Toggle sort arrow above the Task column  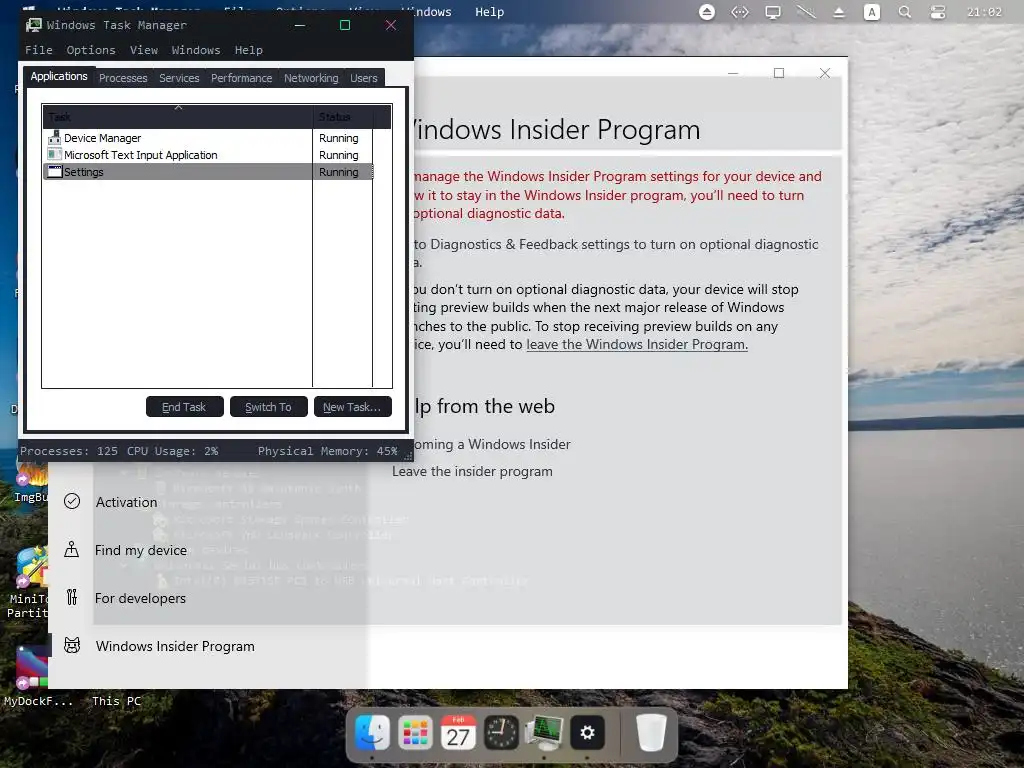[x=178, y=107]
